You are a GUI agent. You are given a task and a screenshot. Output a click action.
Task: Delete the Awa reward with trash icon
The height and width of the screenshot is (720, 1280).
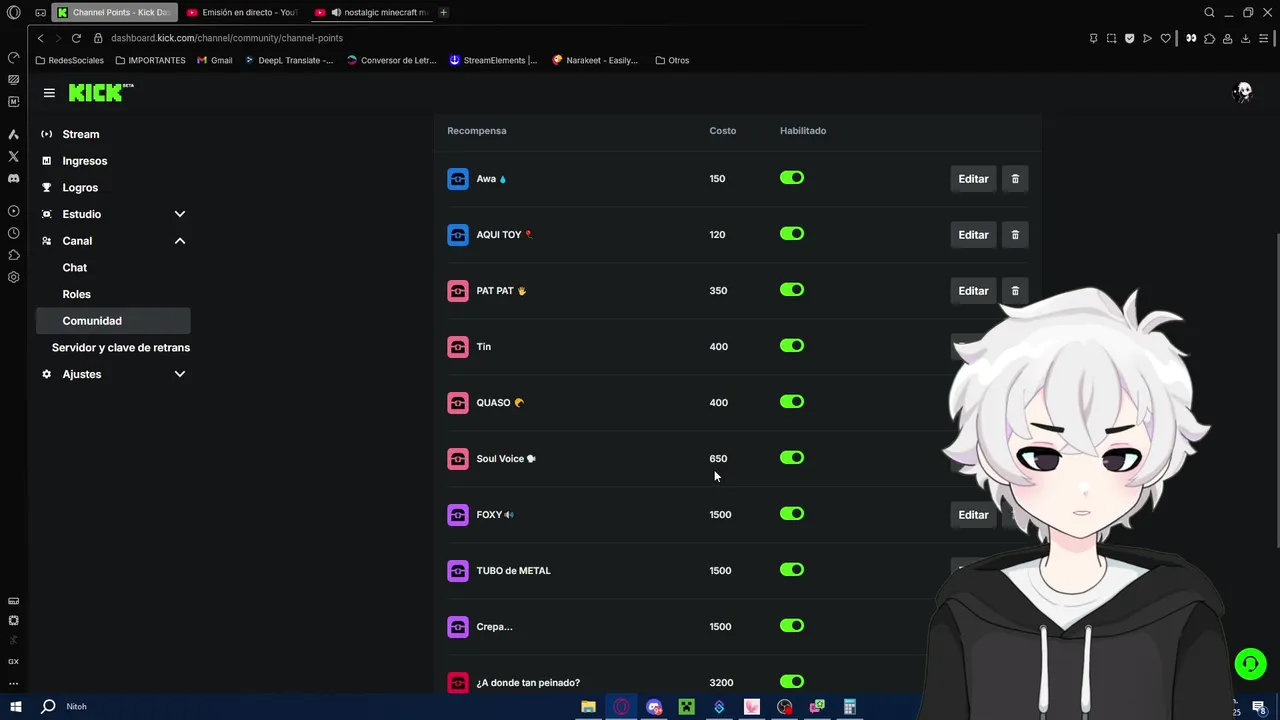click(1015, 179)
